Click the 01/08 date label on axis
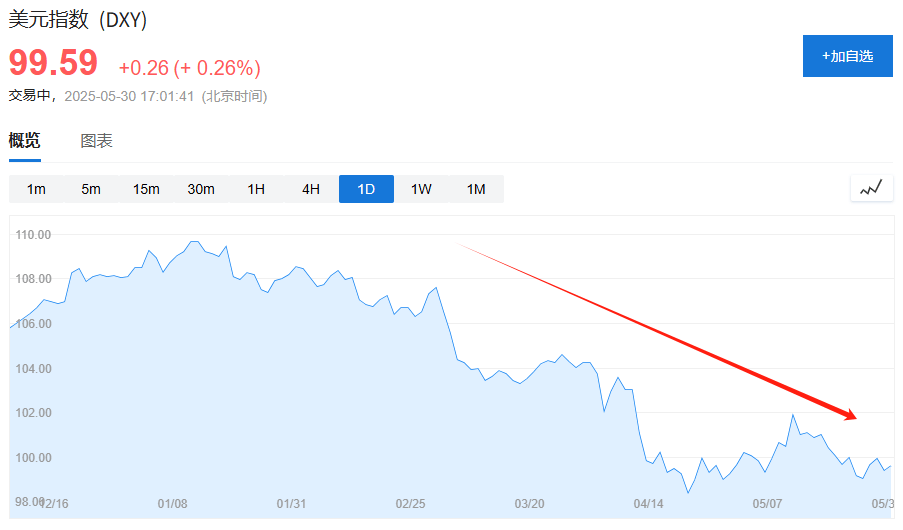 click(172, 504)
